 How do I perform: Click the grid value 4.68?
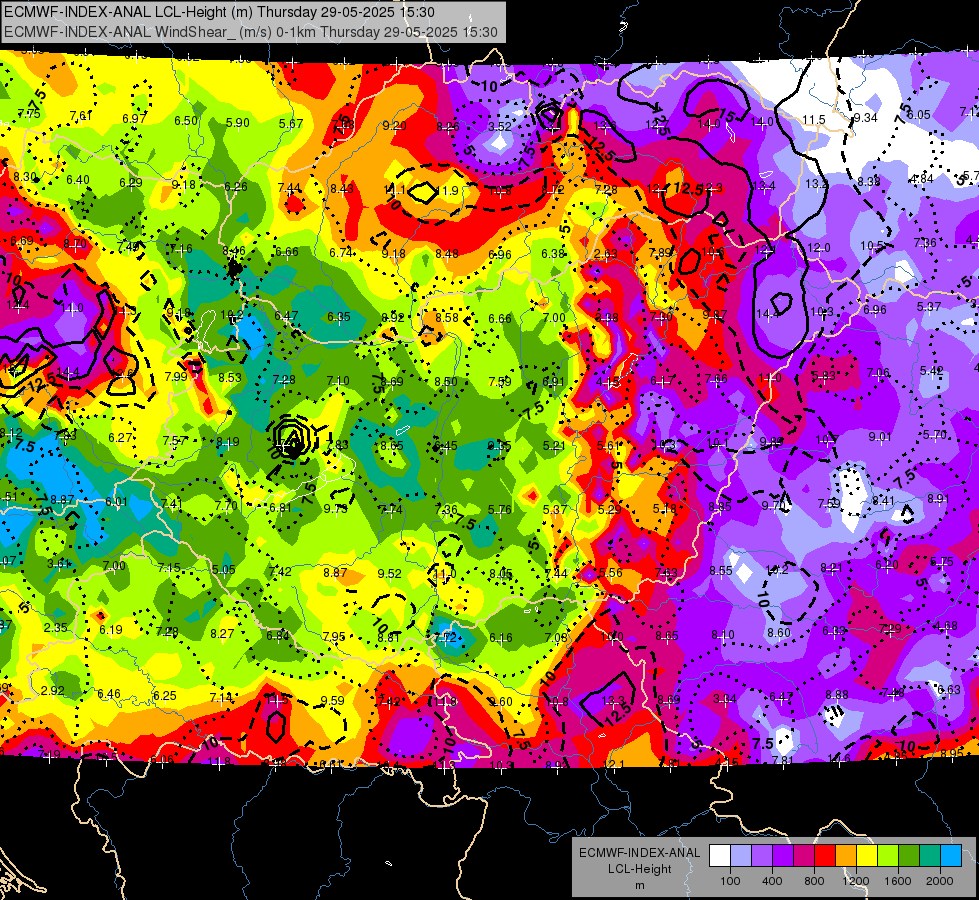point(946,625)
